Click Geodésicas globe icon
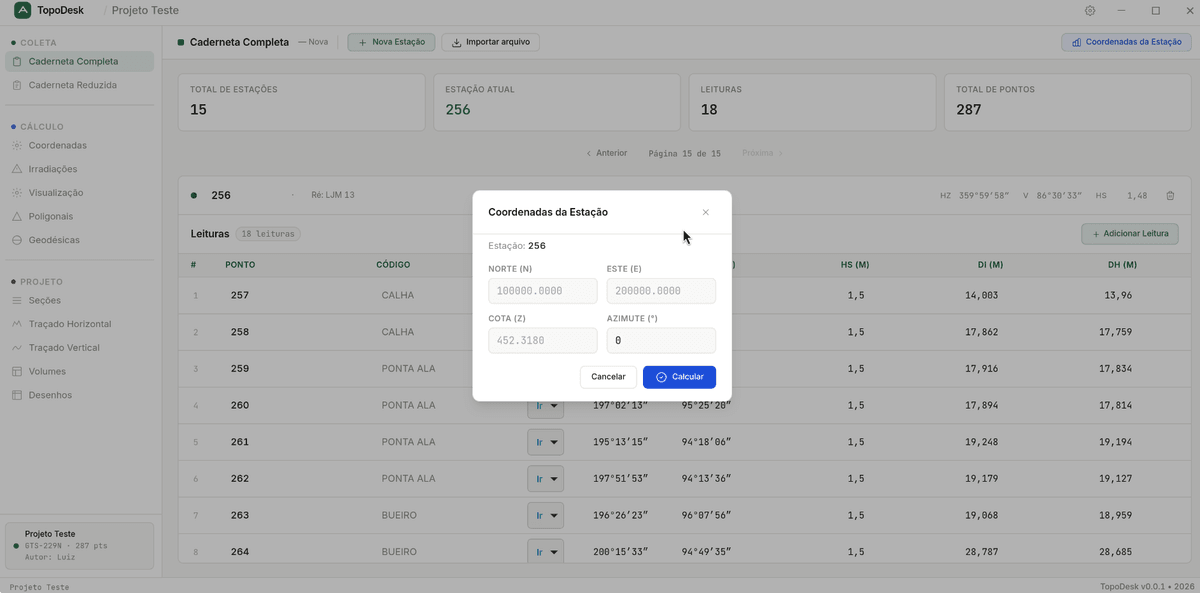 pos(17,240)
